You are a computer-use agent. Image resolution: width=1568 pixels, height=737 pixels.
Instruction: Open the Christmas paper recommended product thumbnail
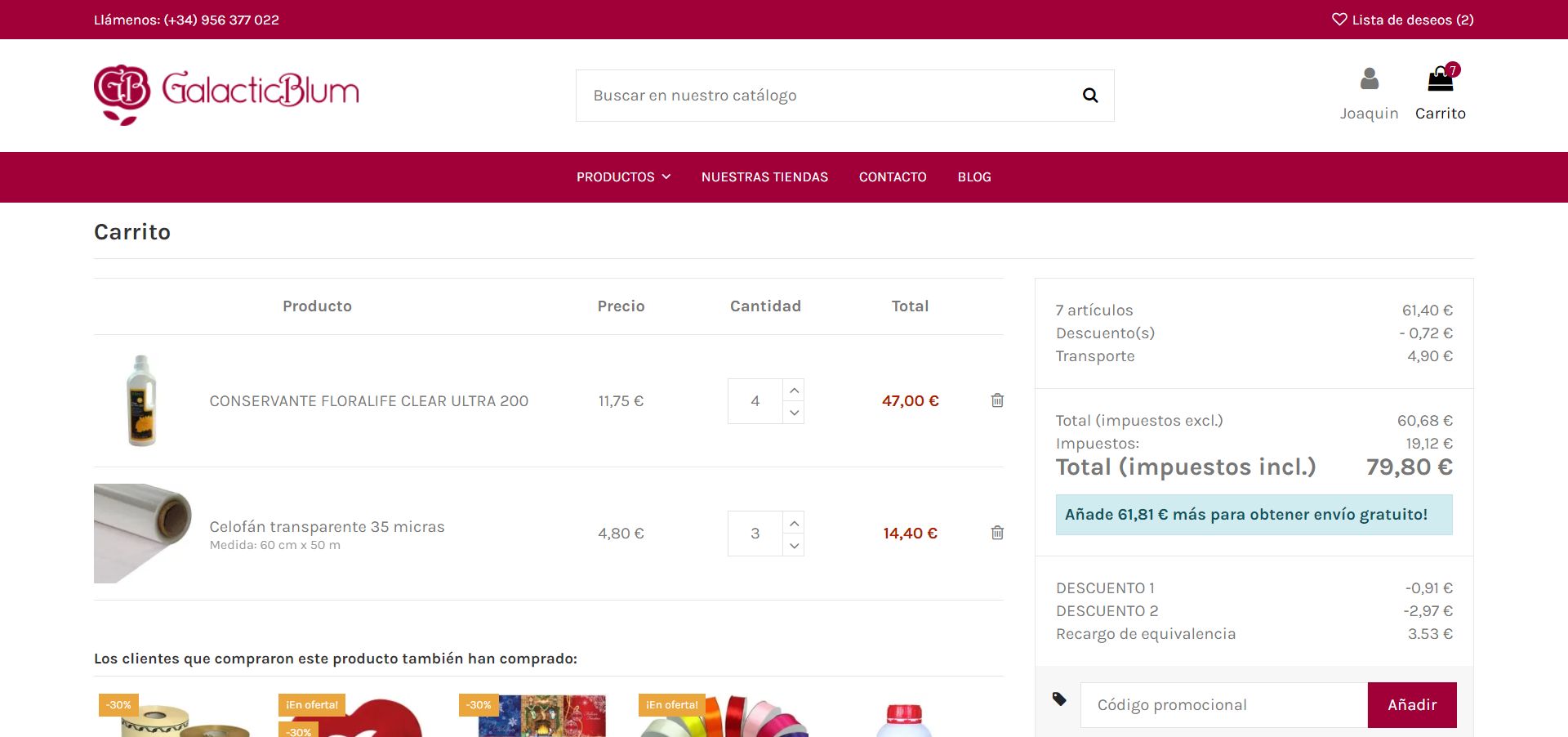point(541,717)
